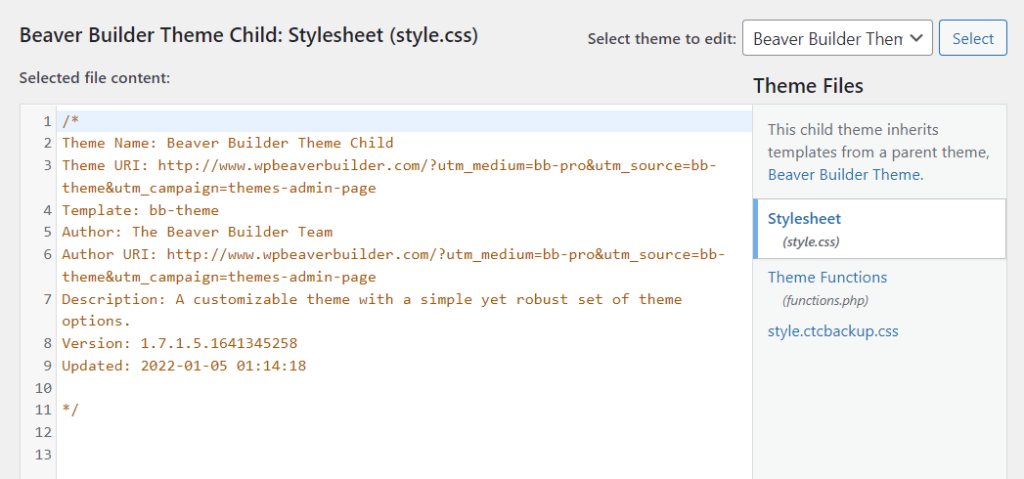Click the line 2 Theme Name text

[228, 143]
